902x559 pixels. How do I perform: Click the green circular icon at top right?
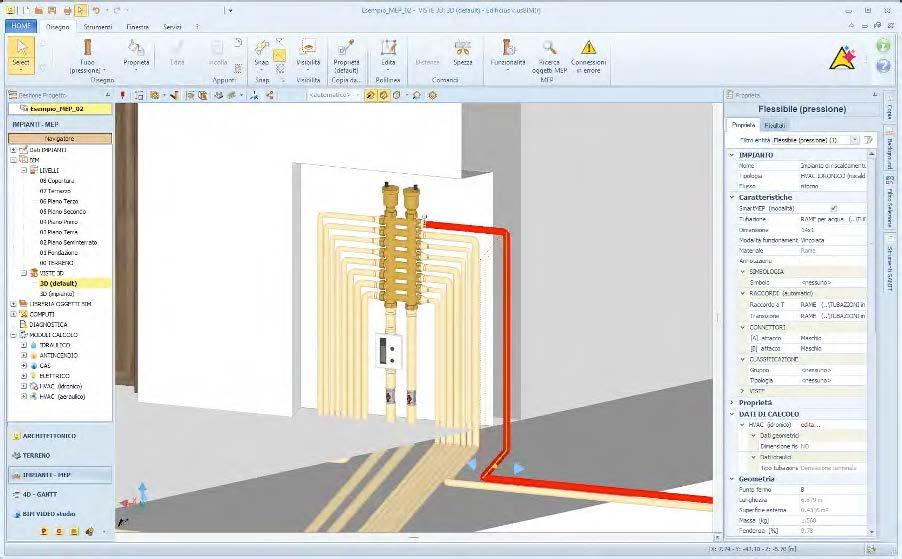tap(883, 45)
